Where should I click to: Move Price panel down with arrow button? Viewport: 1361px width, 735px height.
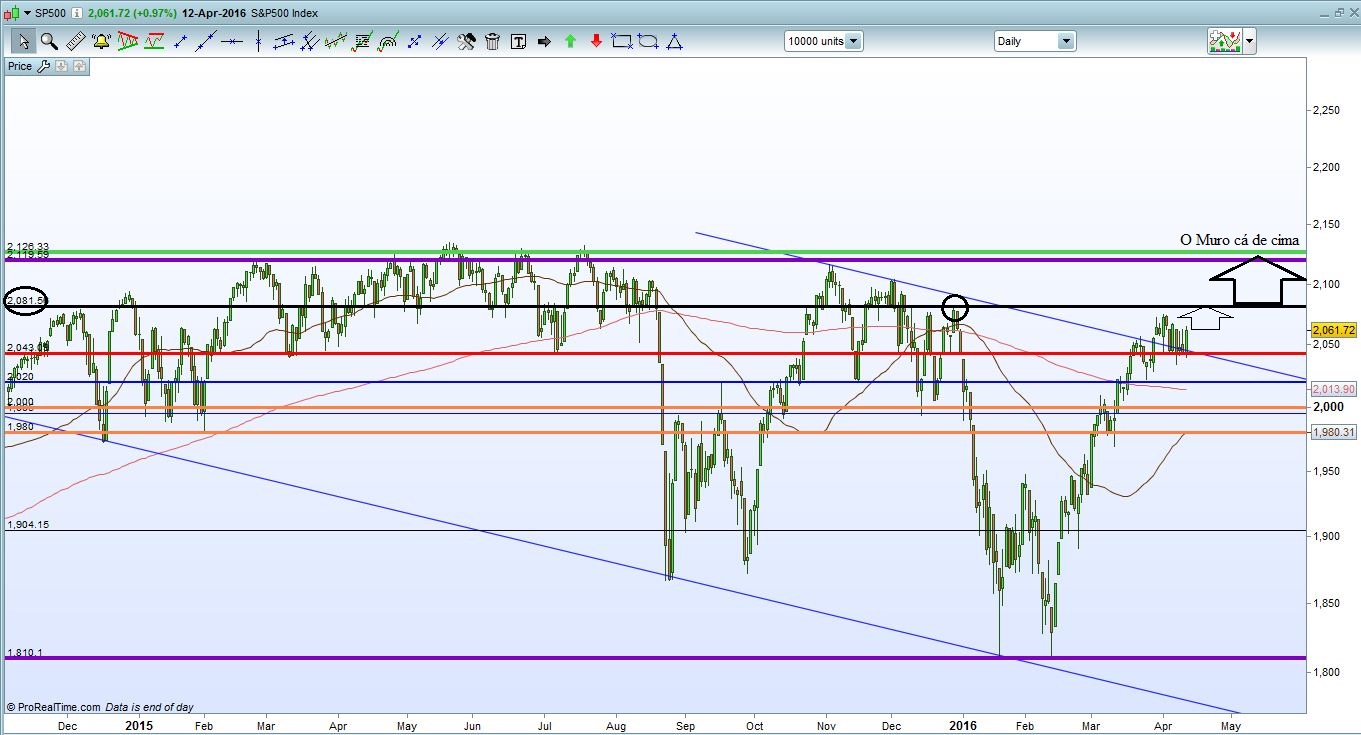click(62, 66)
